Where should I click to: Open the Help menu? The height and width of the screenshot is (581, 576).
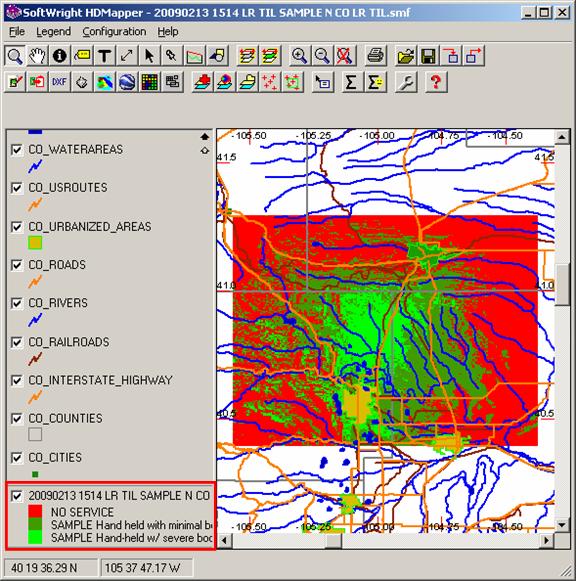click(x=168, y=32)
